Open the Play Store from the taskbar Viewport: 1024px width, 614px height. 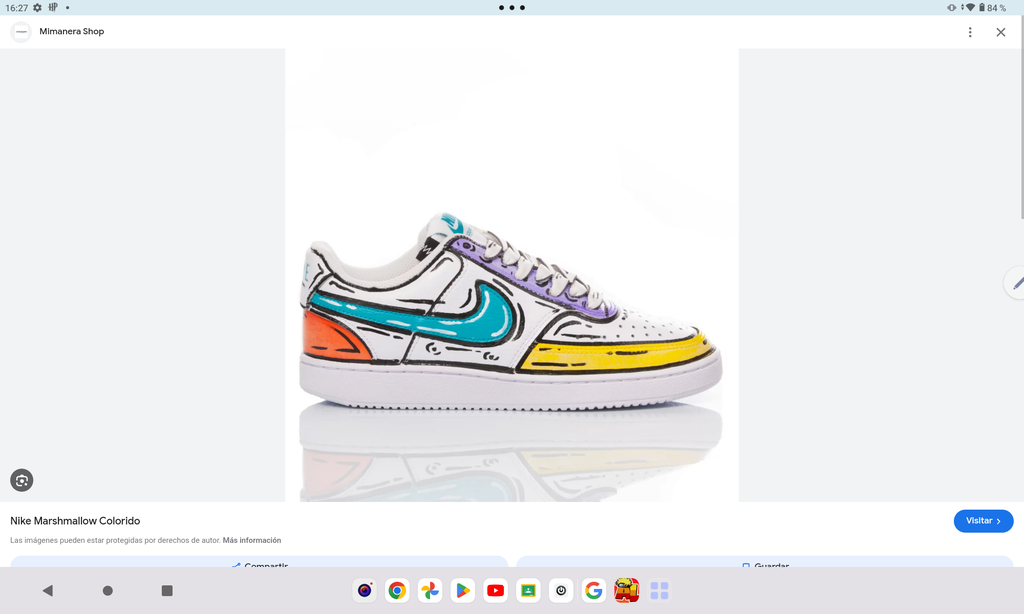tap(462, 590)
